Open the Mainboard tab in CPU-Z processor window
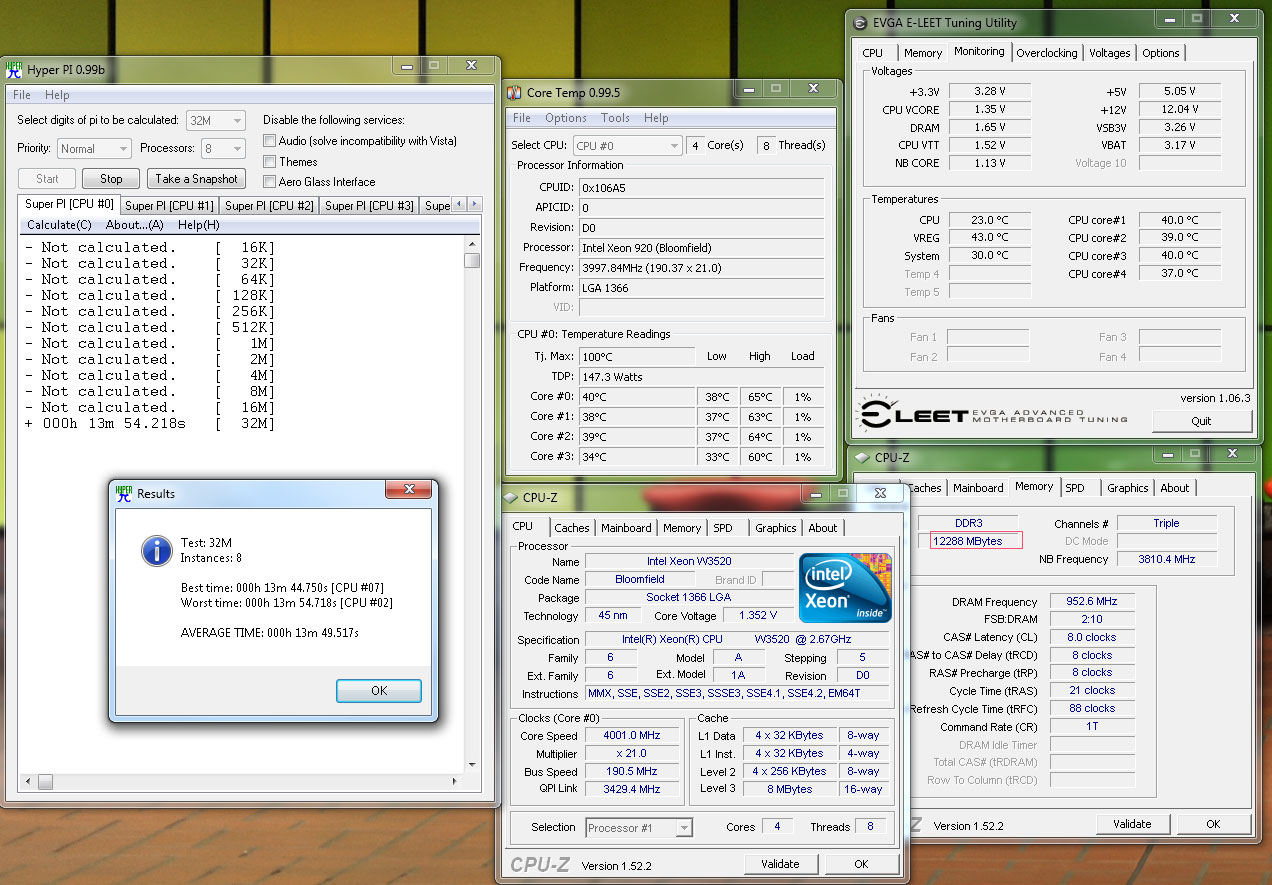The image size is (1272, 885). click(x=627, y=528)
